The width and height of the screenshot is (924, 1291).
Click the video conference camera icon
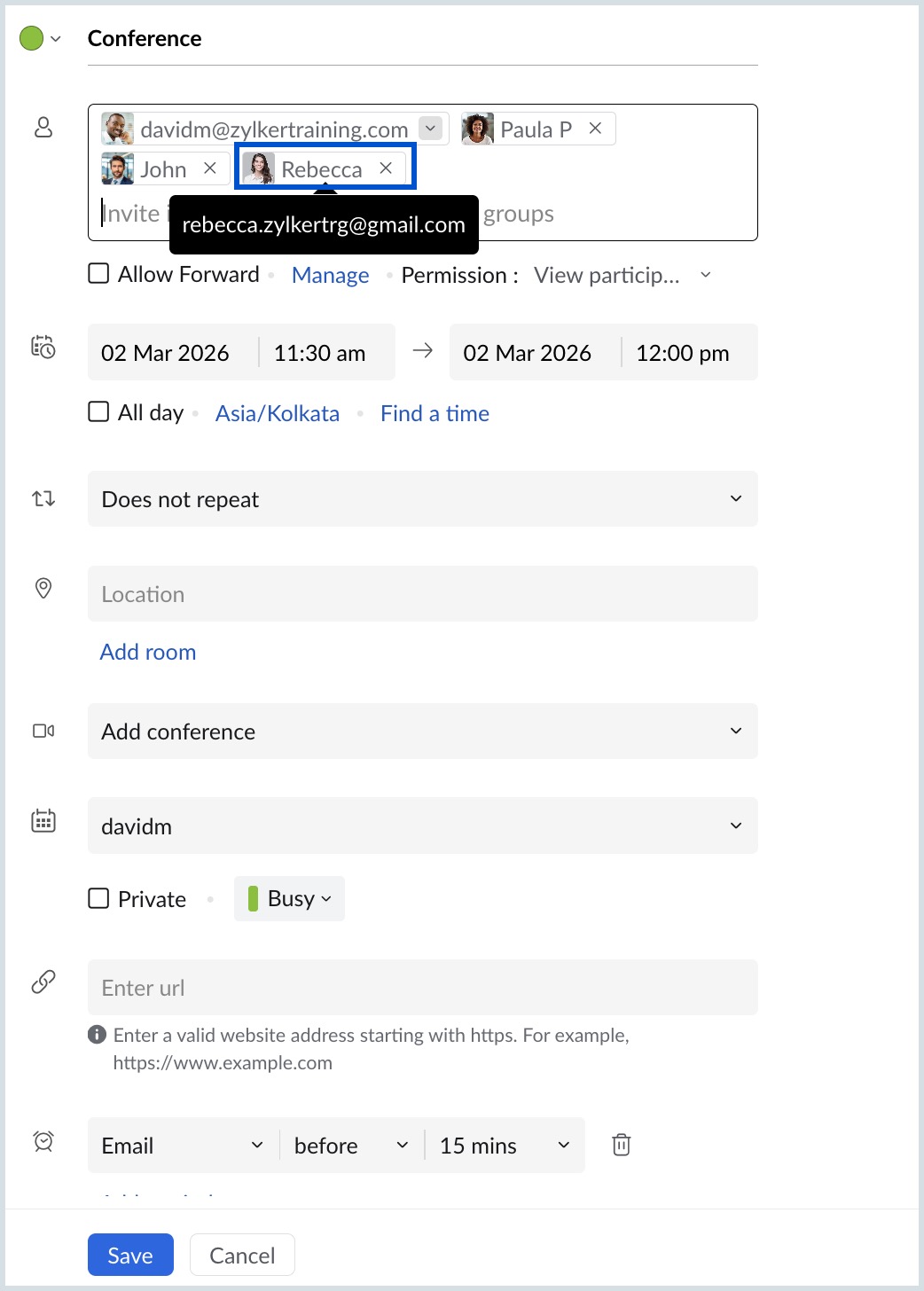[x=43, y=731]
